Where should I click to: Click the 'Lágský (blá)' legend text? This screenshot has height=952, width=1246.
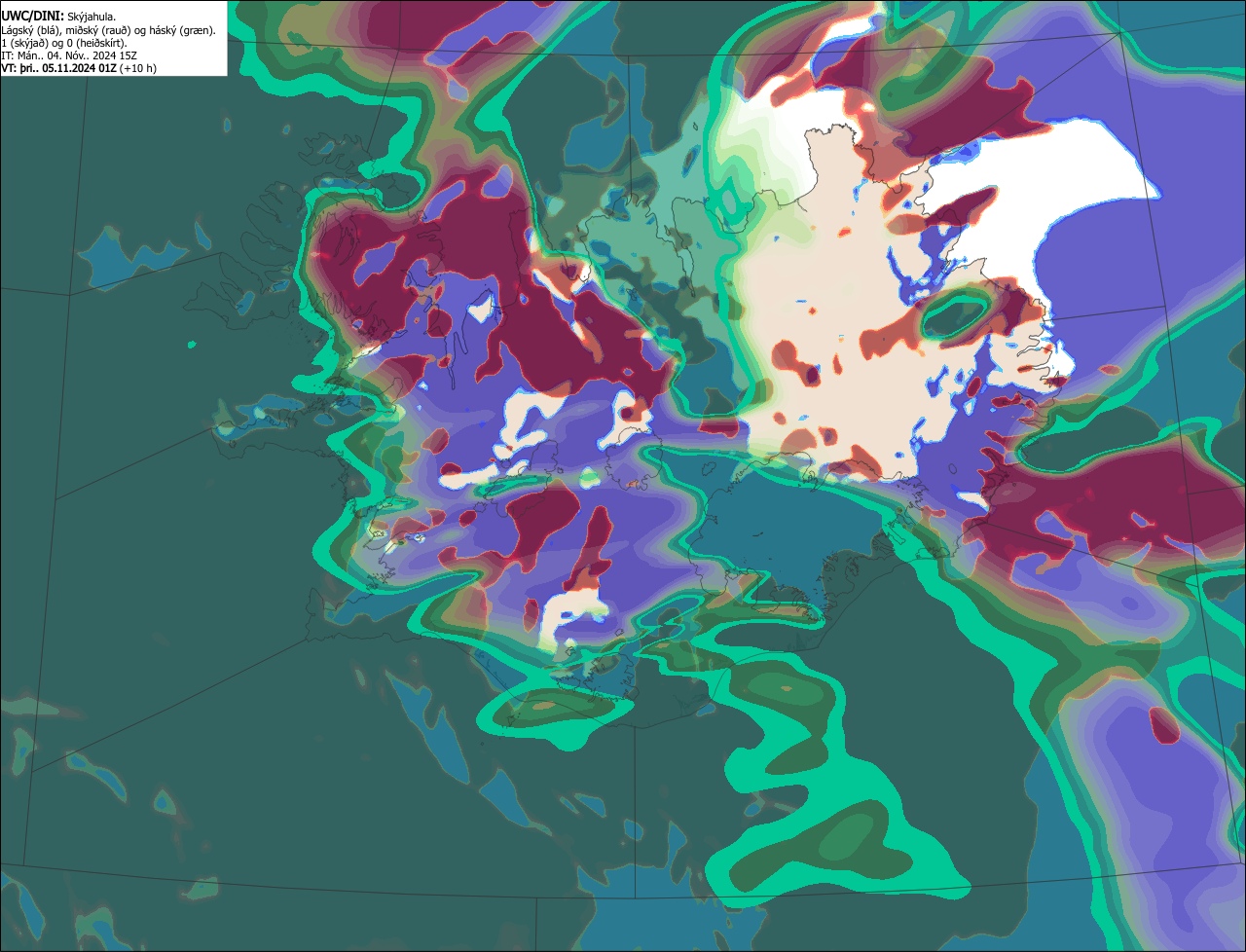click(28, 31)
